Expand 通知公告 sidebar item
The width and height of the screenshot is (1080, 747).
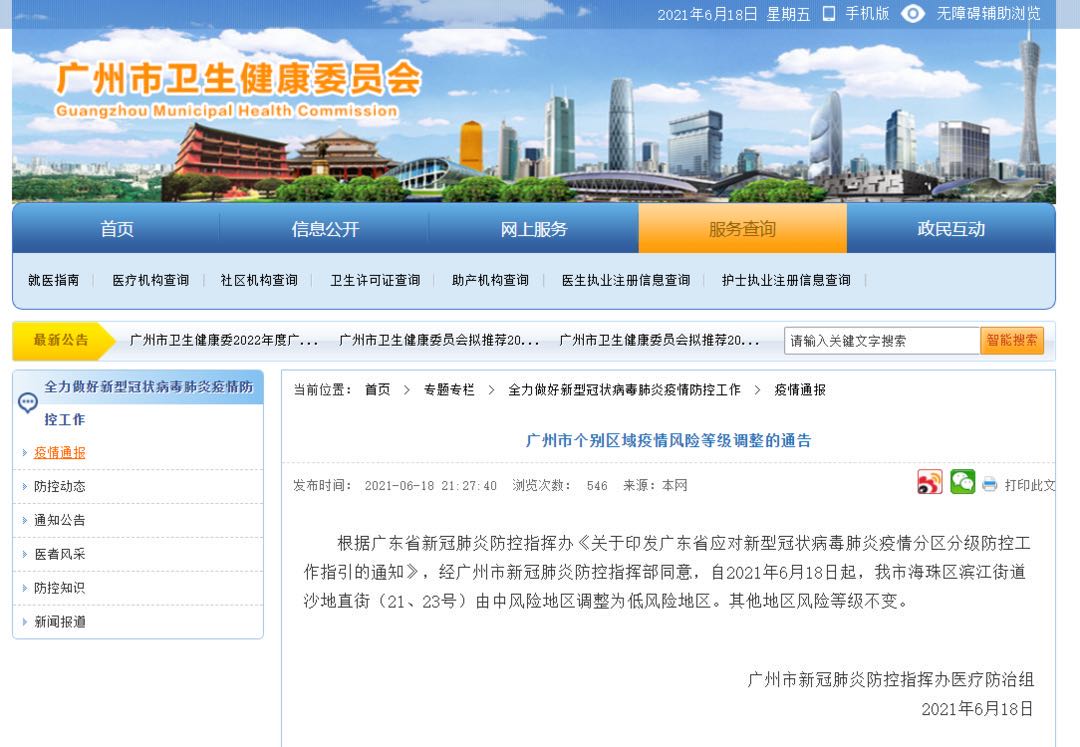[60, 521]
